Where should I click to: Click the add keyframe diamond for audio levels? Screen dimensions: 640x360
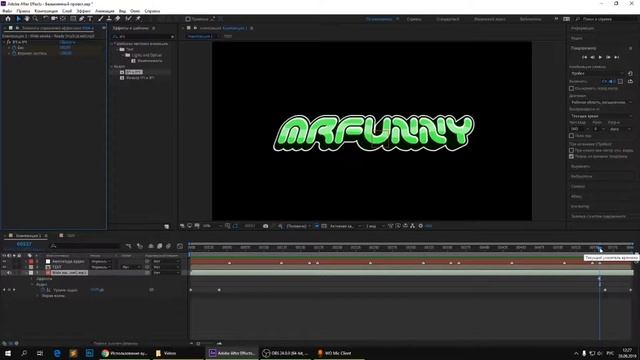9,290
